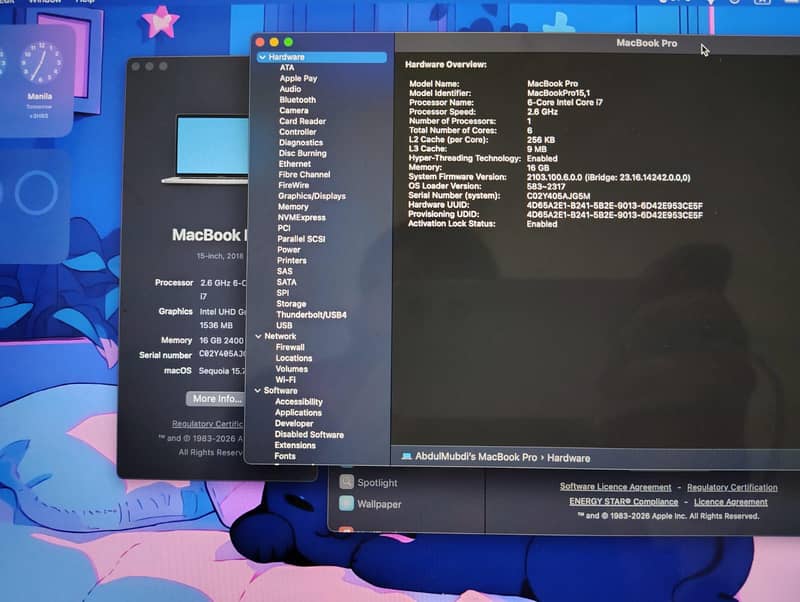Select PCI in the hardware list
Screen dimensions: 800x602
click(x=284, y=228)
